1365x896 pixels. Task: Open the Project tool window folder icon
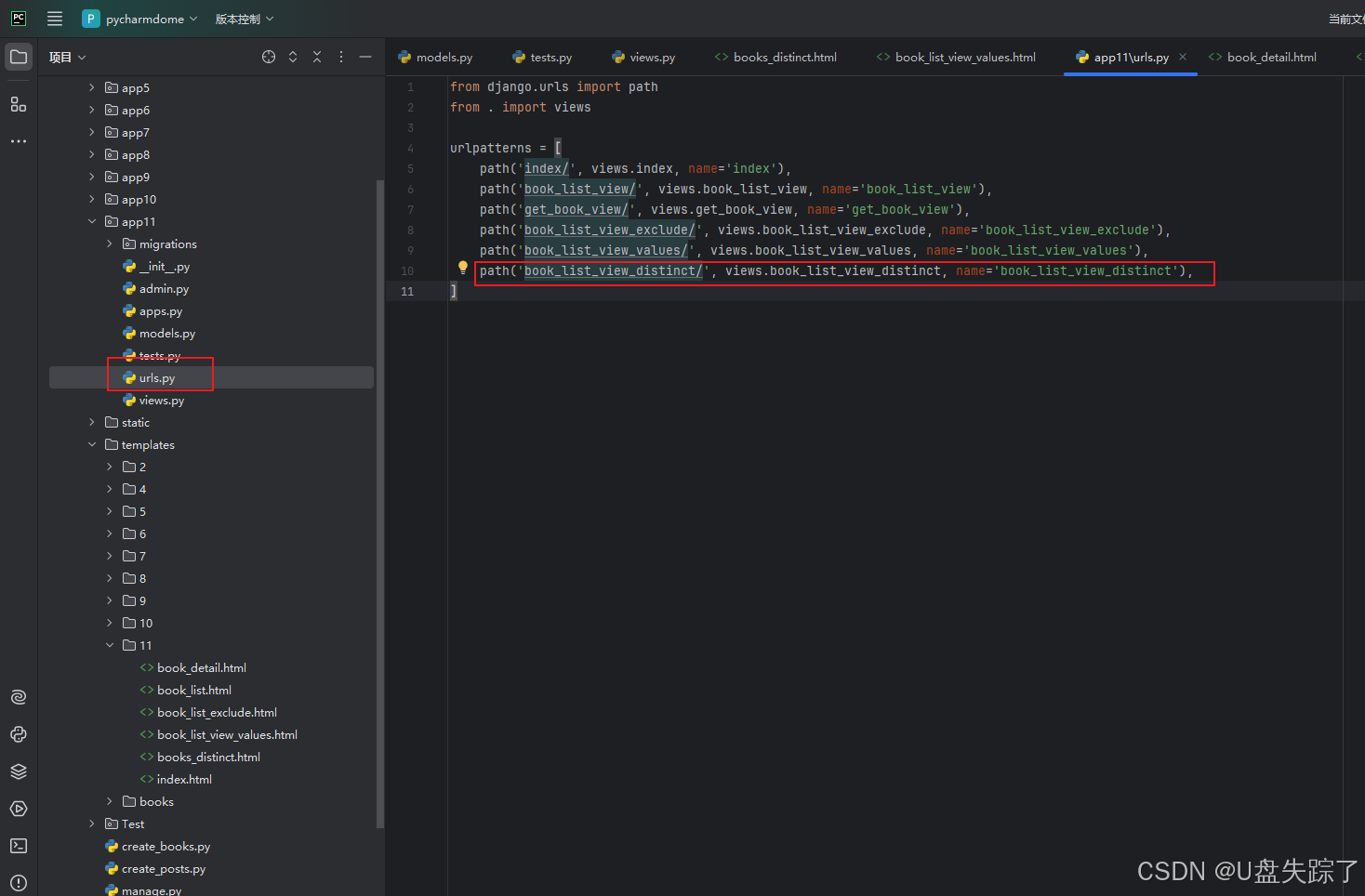19,57
